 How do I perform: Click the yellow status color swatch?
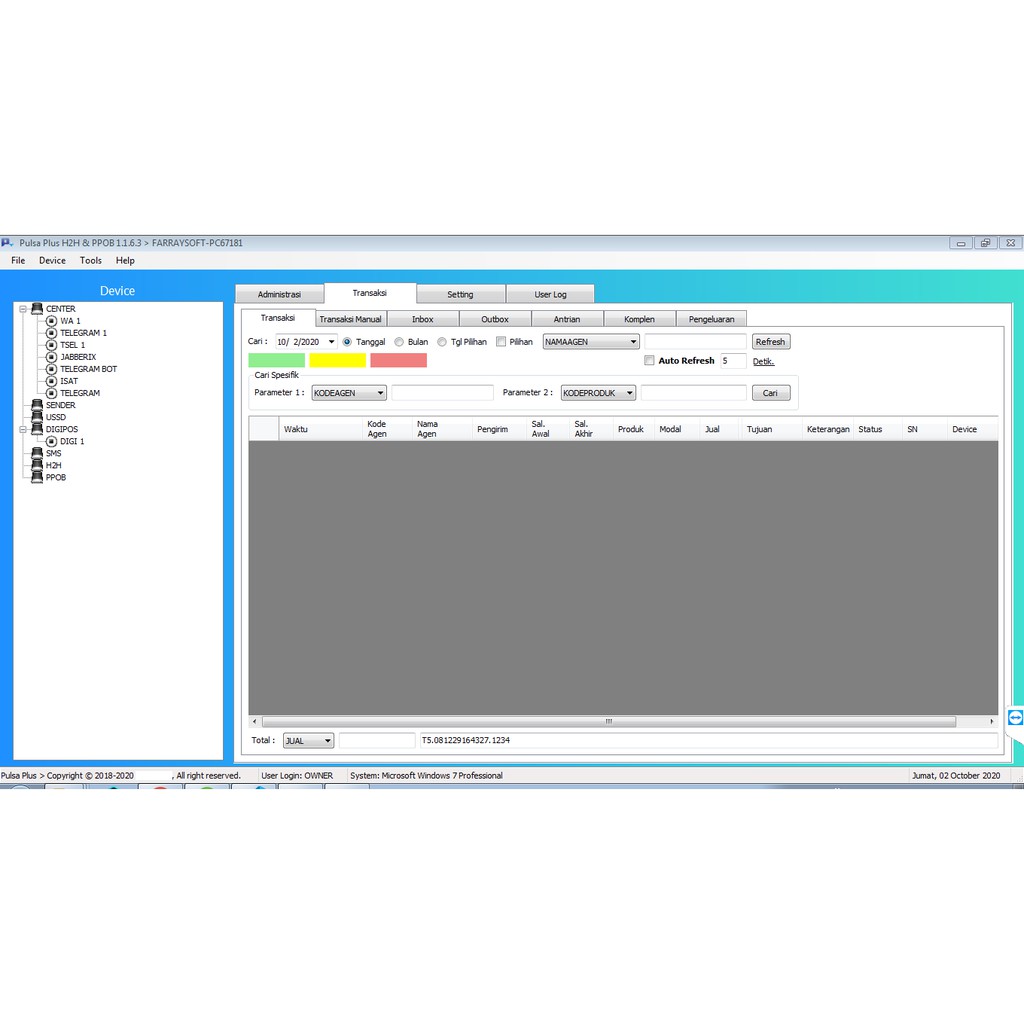click(x=338, y=360)
